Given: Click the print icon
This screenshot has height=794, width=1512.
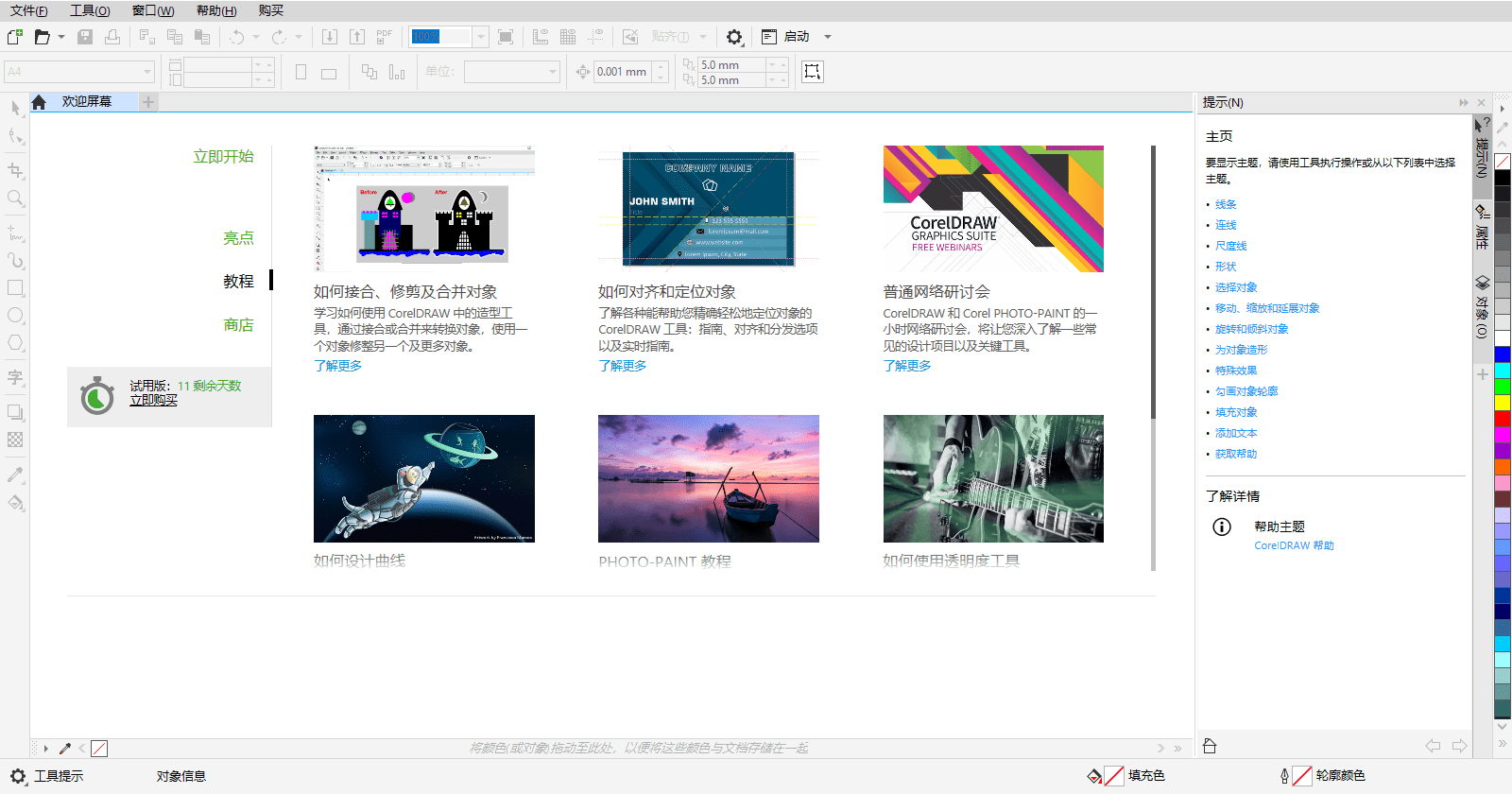Looking at the screenshot, I should pos(112,37).
